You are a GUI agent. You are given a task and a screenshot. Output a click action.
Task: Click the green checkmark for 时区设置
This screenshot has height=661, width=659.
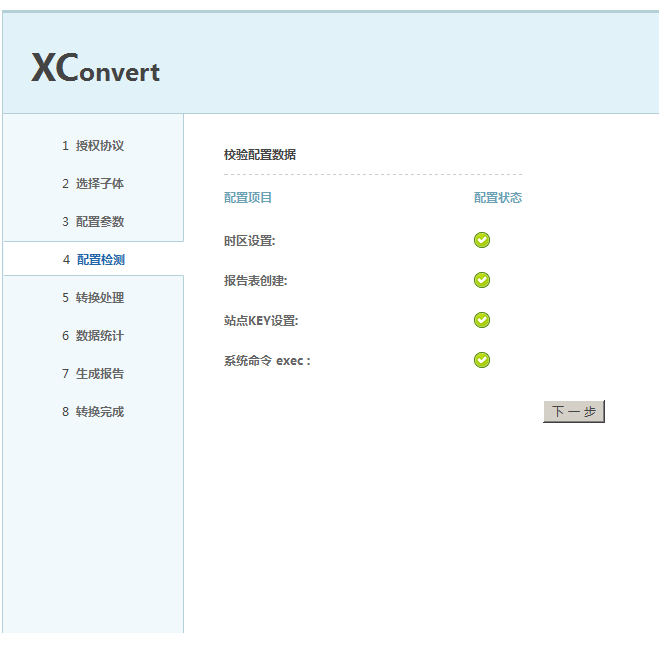[482, 240]
